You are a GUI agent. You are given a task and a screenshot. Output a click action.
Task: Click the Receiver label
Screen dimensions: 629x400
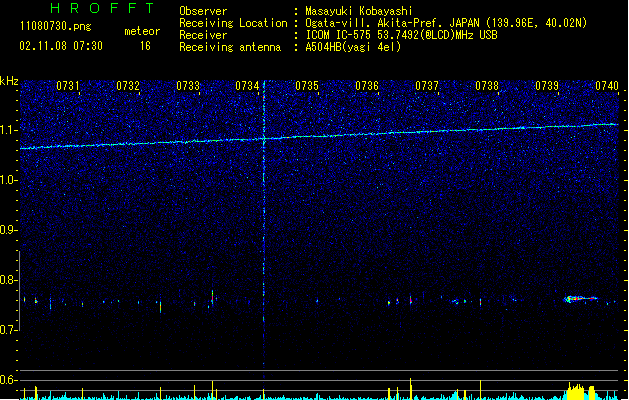tap(203, 35)
